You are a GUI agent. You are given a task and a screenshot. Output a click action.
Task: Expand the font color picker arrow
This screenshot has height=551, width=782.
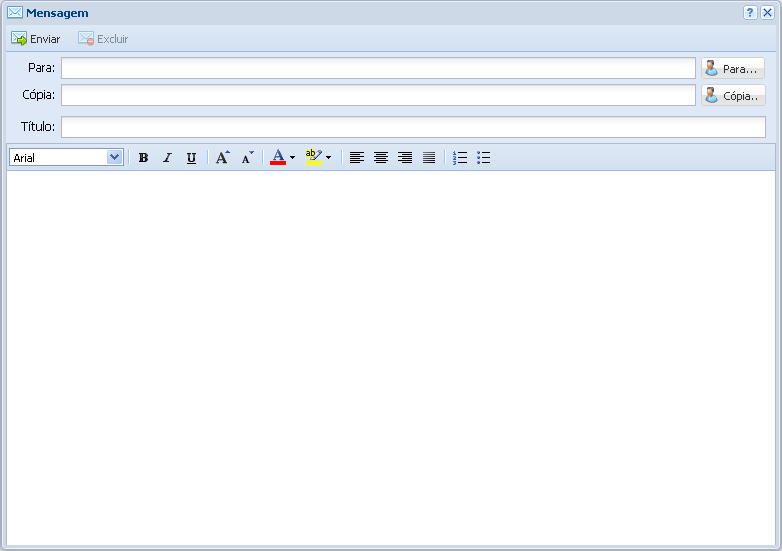pos(292,158)
